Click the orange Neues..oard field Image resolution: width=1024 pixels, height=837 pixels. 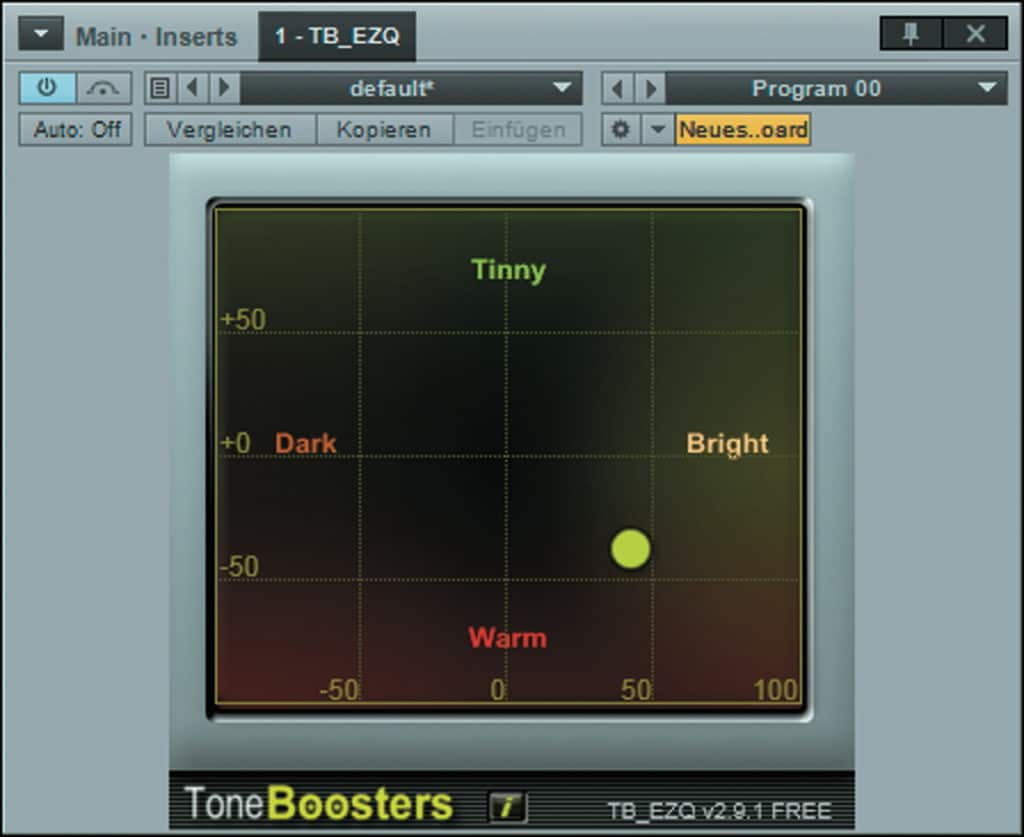743,129
